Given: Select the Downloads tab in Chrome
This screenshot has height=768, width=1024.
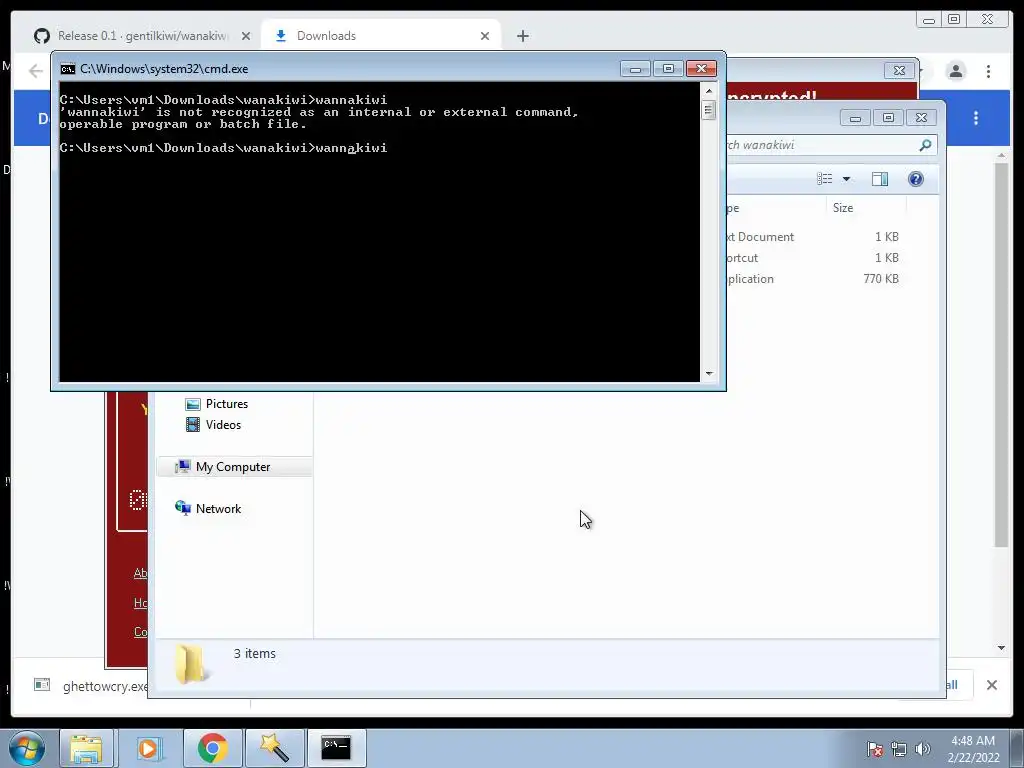Looking at the screenshot, I should pyautogui.click(x=381, y=36).
